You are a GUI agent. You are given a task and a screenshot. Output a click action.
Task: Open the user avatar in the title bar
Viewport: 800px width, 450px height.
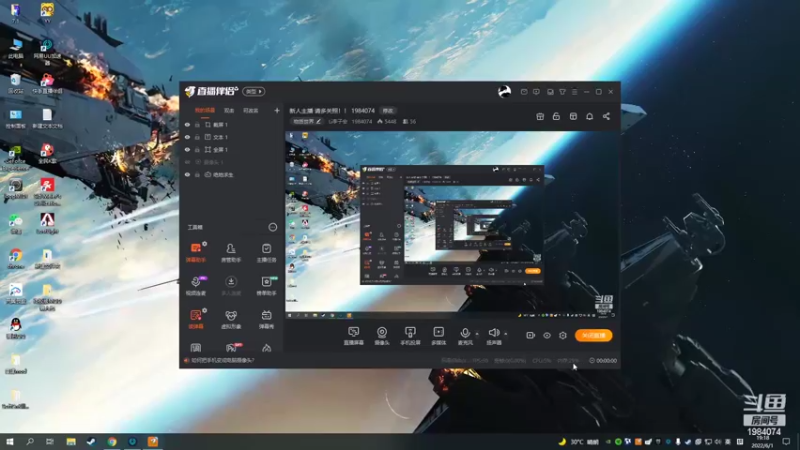(x=504, y=91)
